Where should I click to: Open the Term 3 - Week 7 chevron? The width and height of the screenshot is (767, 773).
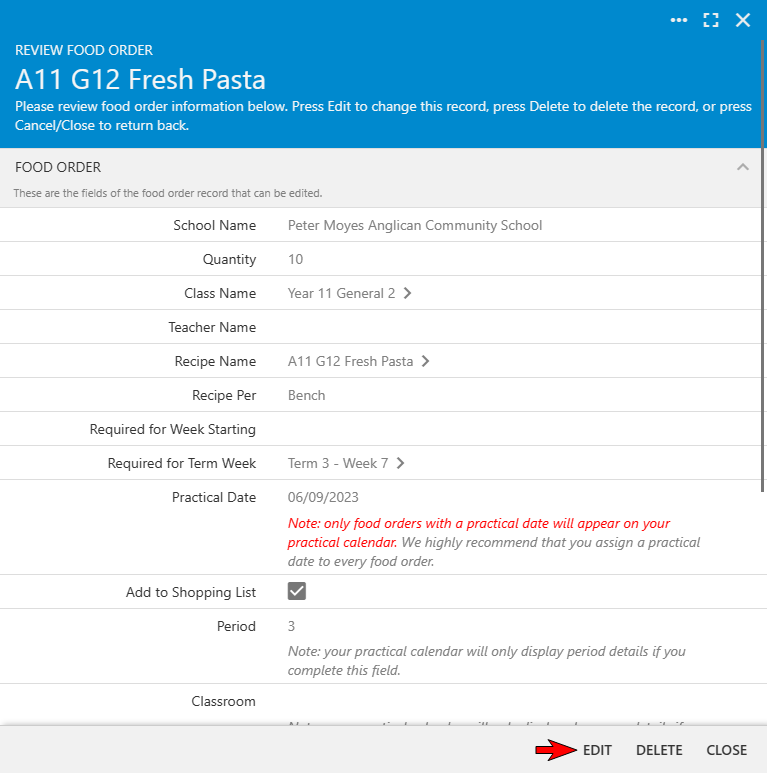[401, 464]
